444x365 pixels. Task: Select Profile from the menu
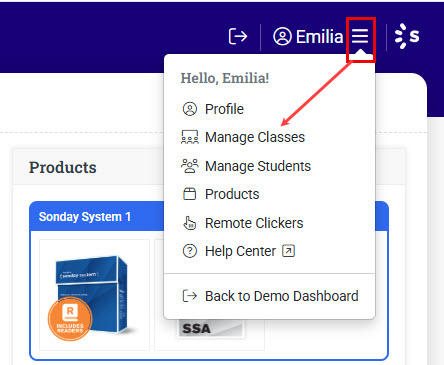pyautogui.click(x=224, y=109)
